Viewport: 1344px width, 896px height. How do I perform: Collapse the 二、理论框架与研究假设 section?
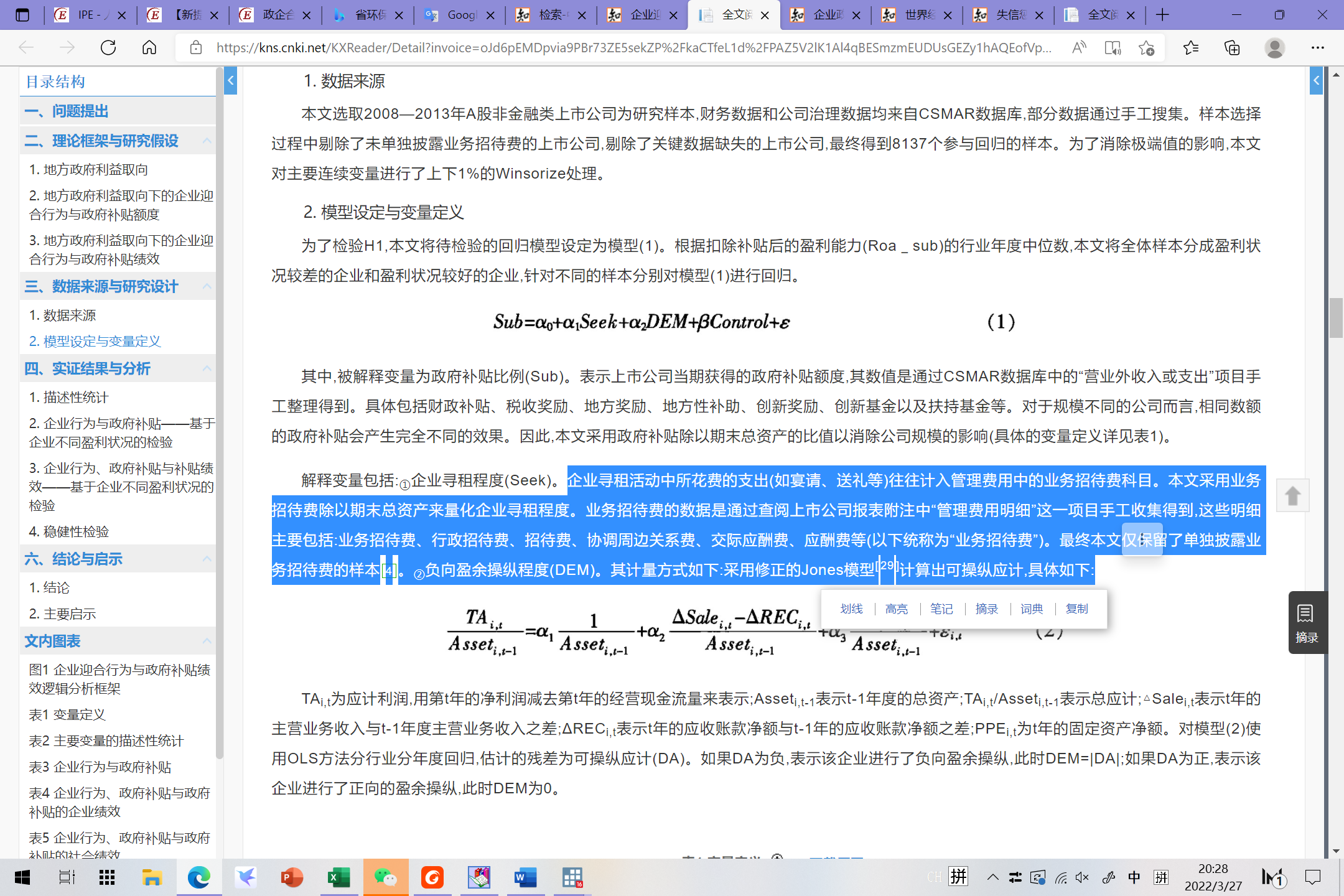pos(207,141)
